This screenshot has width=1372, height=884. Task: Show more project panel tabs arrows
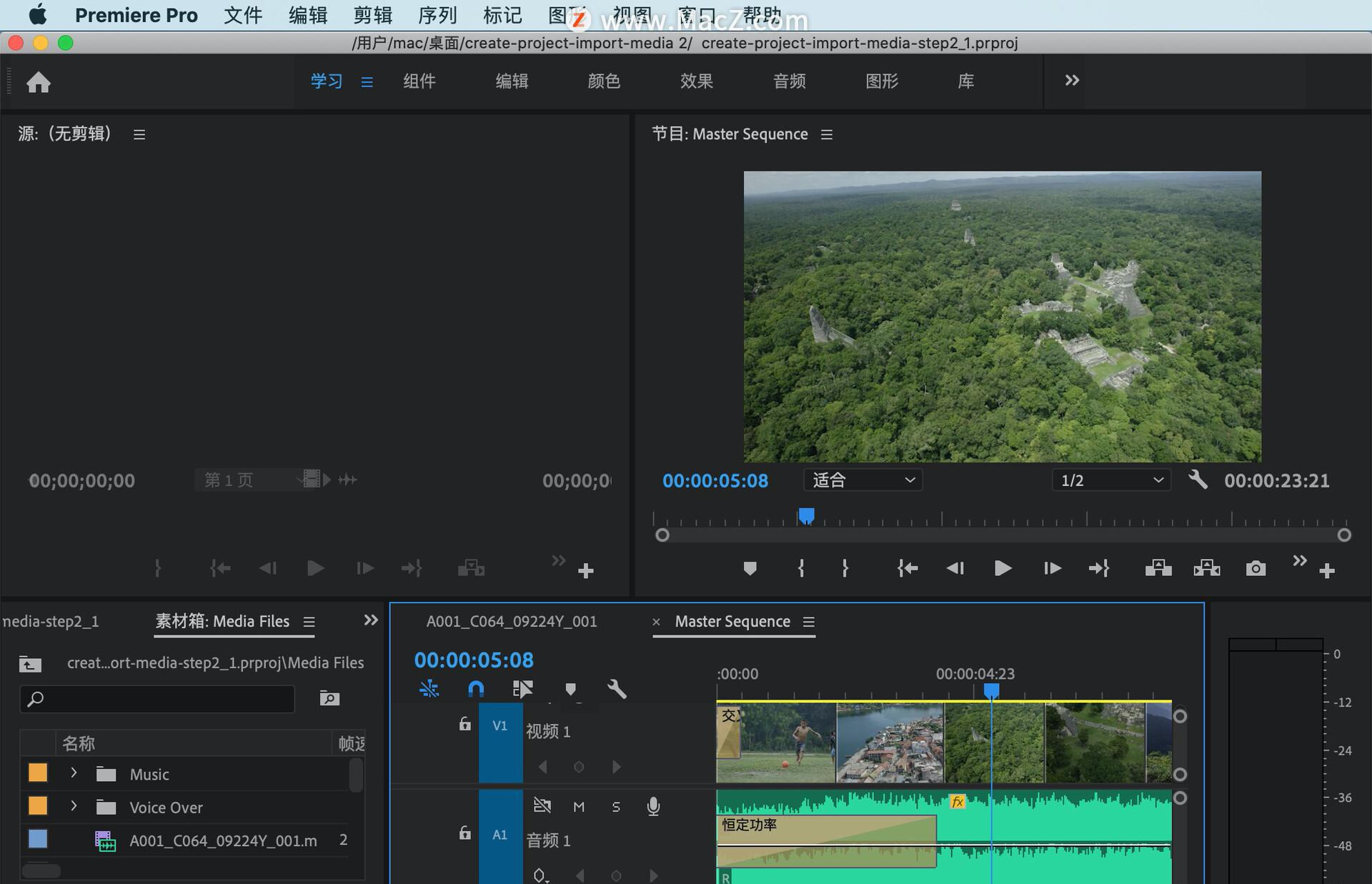point(371,620)
